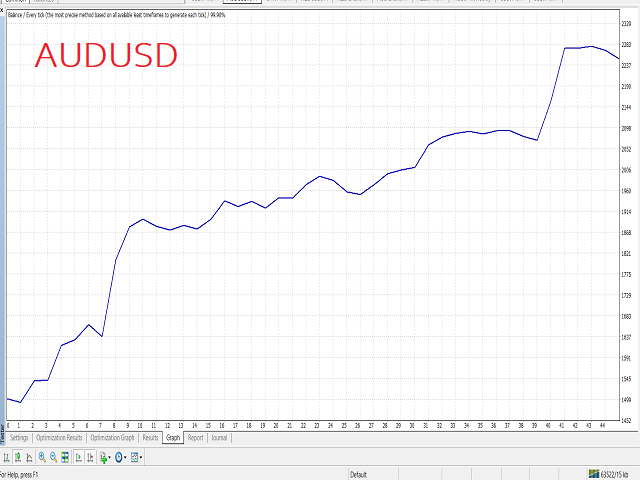Image resolution: width=640 pixels, height=480 pixels.
Task: Click the 63522/15 kb traffic indicator
Action: click(x=614, y=474)
